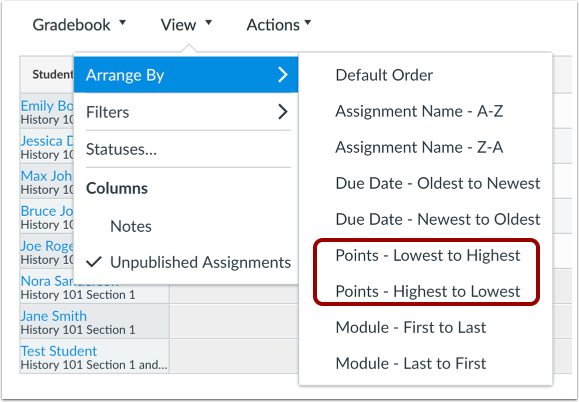The width and height of the screenshot is (579, 402).
Task: Click the empty grade cell in Jane Smith's row
Action: (x=234, y=321)
